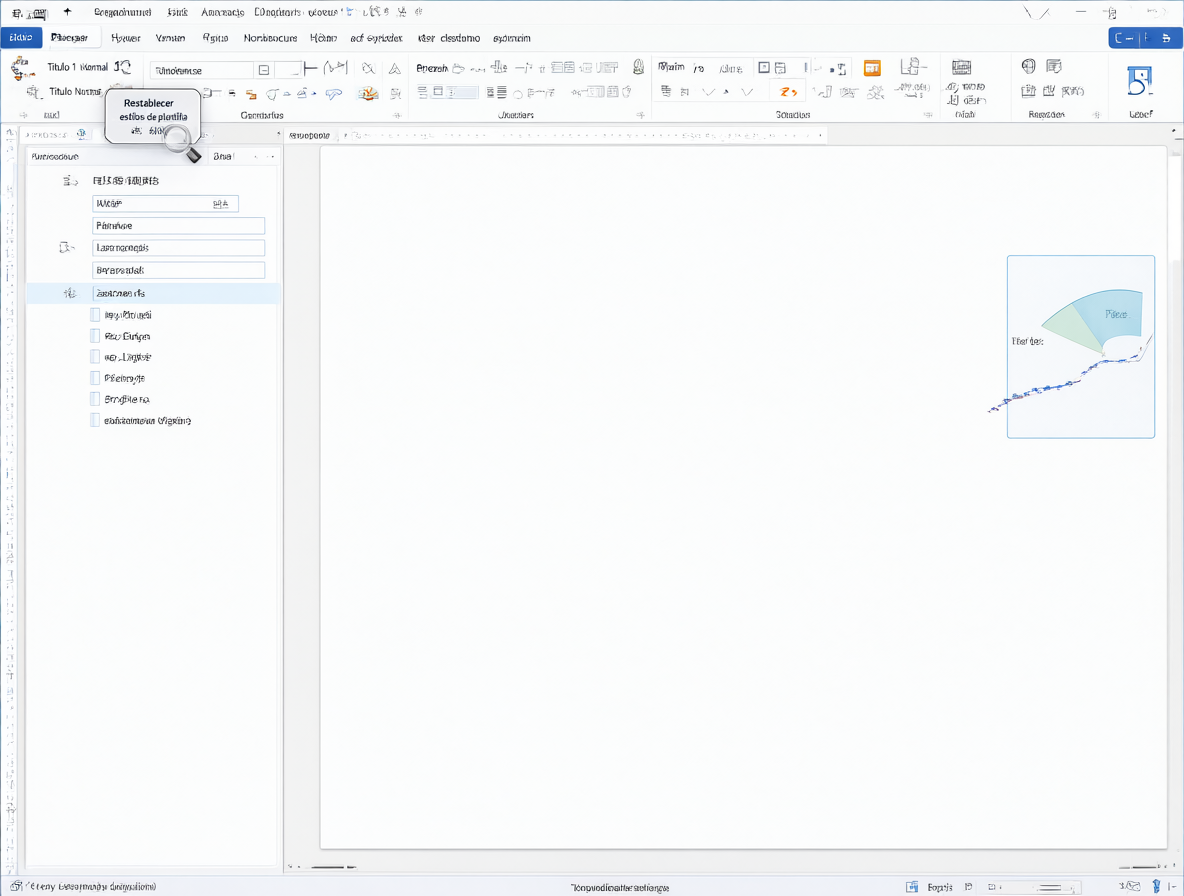
Task: Select the blue-highlighted row in the left panel
Action: [x=153, y=293]
